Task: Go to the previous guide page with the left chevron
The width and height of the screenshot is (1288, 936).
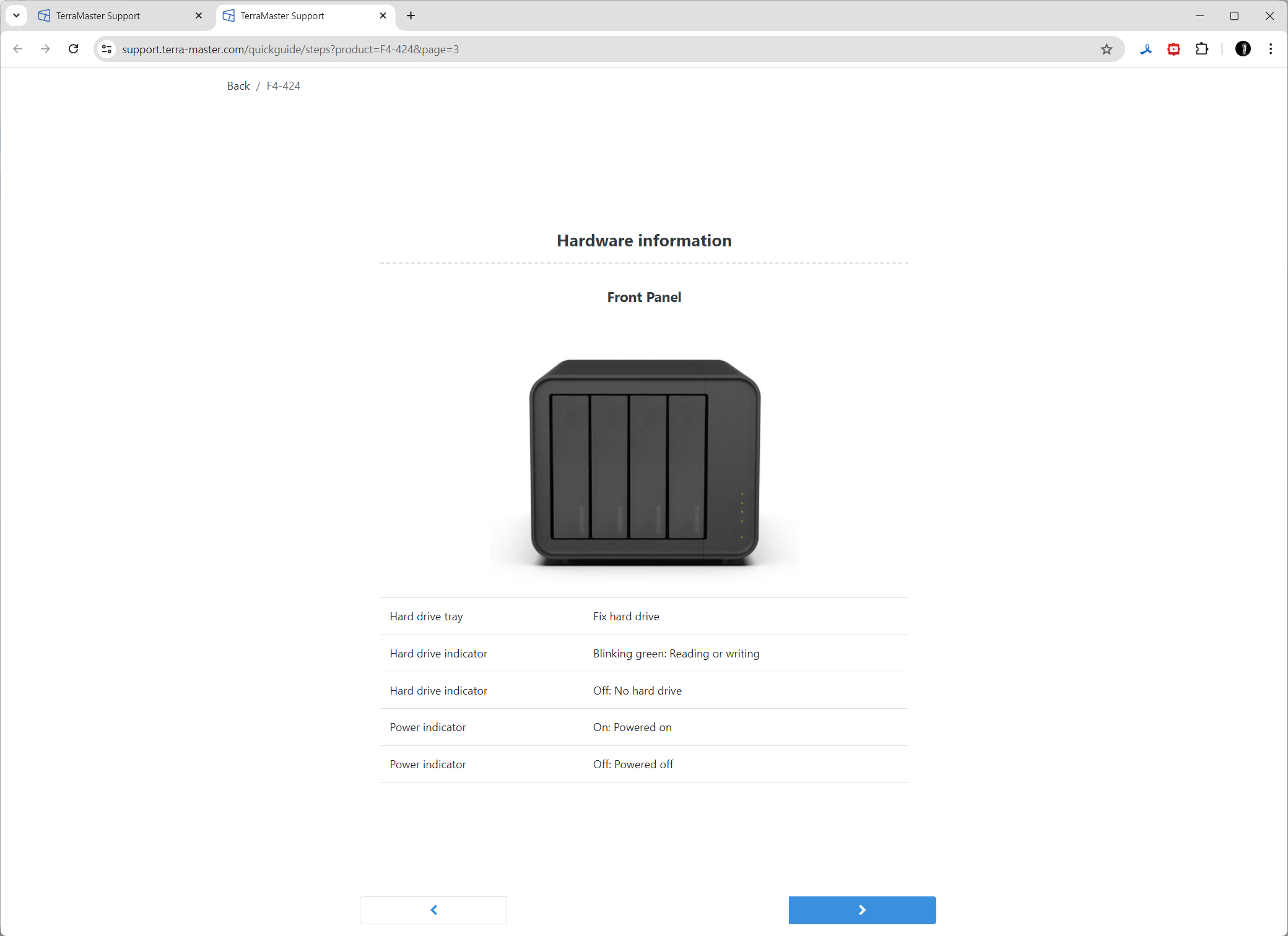Action: (433, 910)
